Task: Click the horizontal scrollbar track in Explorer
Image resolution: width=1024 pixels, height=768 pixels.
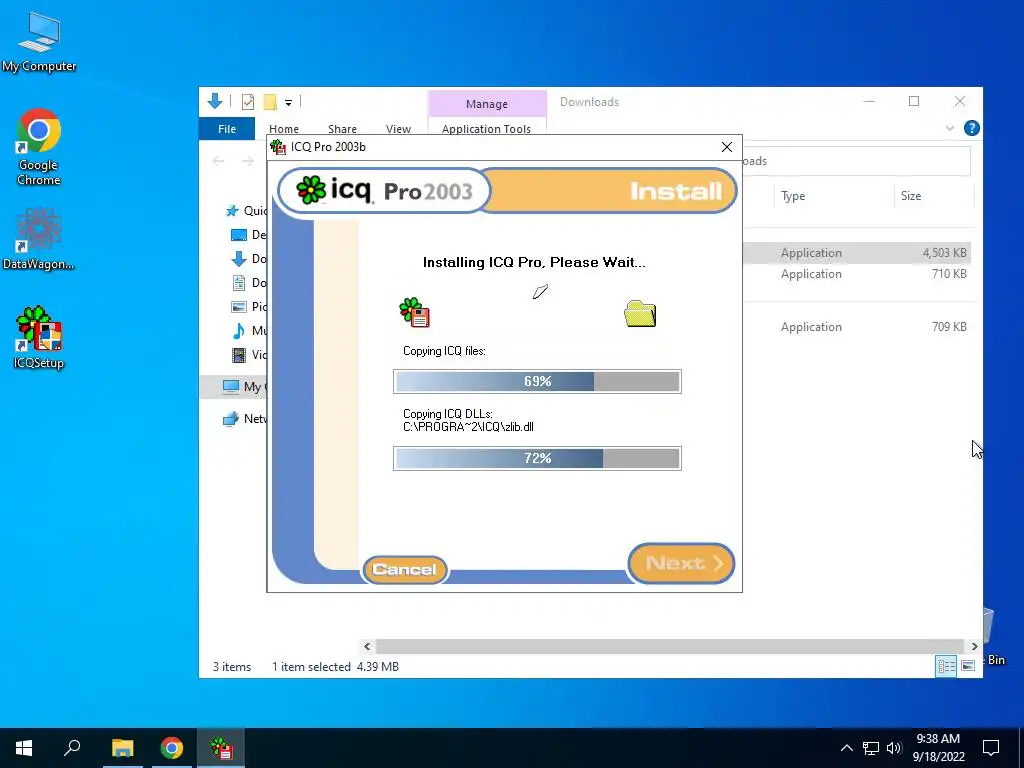Action: pos(669,646)
